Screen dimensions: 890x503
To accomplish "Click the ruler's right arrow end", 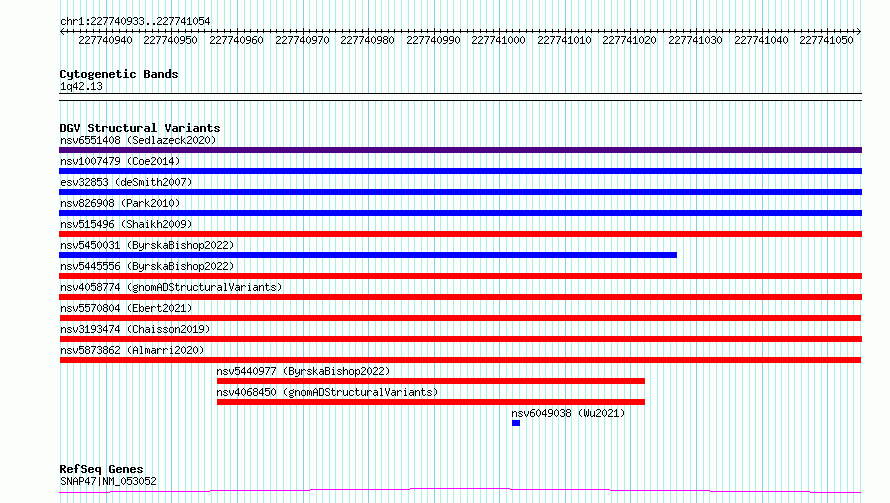I will (859, 32).
